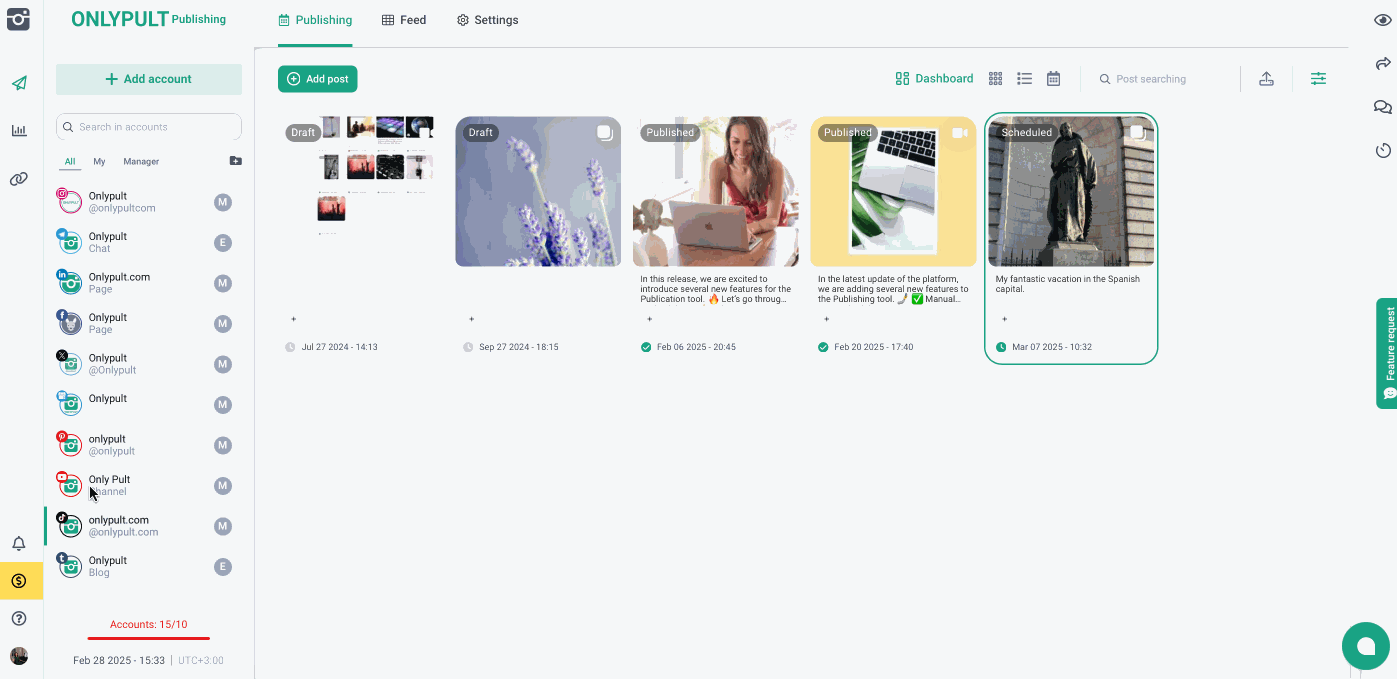1397x679 pixels.
Task: Click the Post searching input field
Action: 1165,79
